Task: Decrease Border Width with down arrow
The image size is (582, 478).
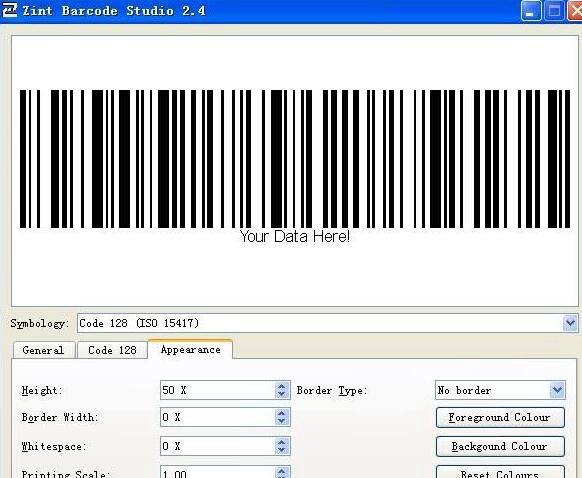Action: (282, 421)
